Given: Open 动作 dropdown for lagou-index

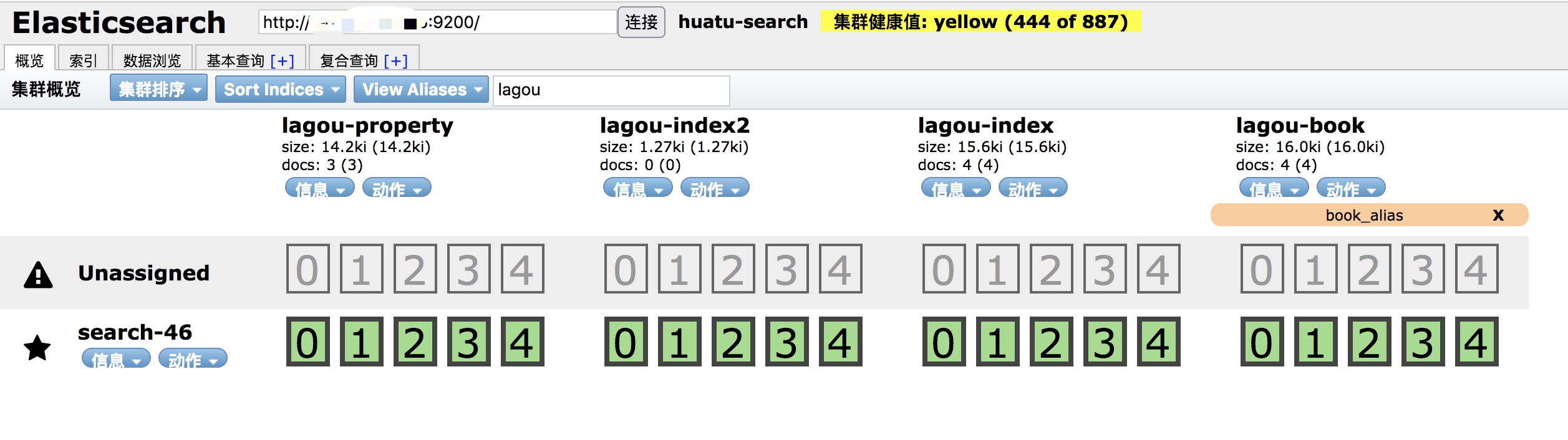Looking at the screenshot, I should [1033, 188].
